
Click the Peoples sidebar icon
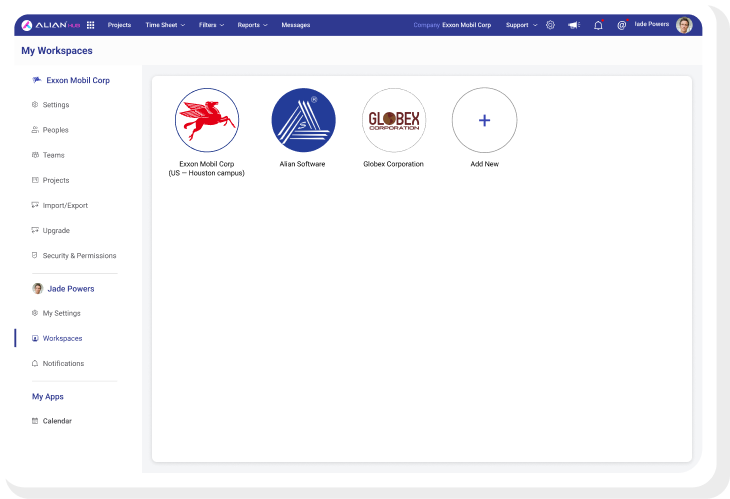(x=35, y=130)
